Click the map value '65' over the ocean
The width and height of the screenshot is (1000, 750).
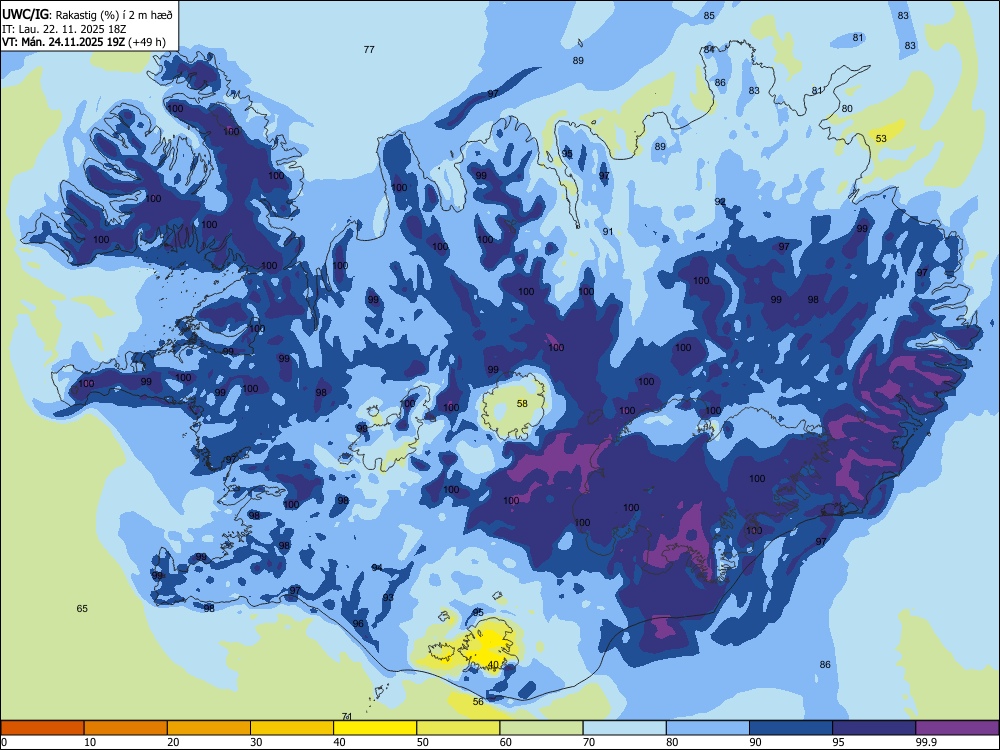click(x=82, y=608)
